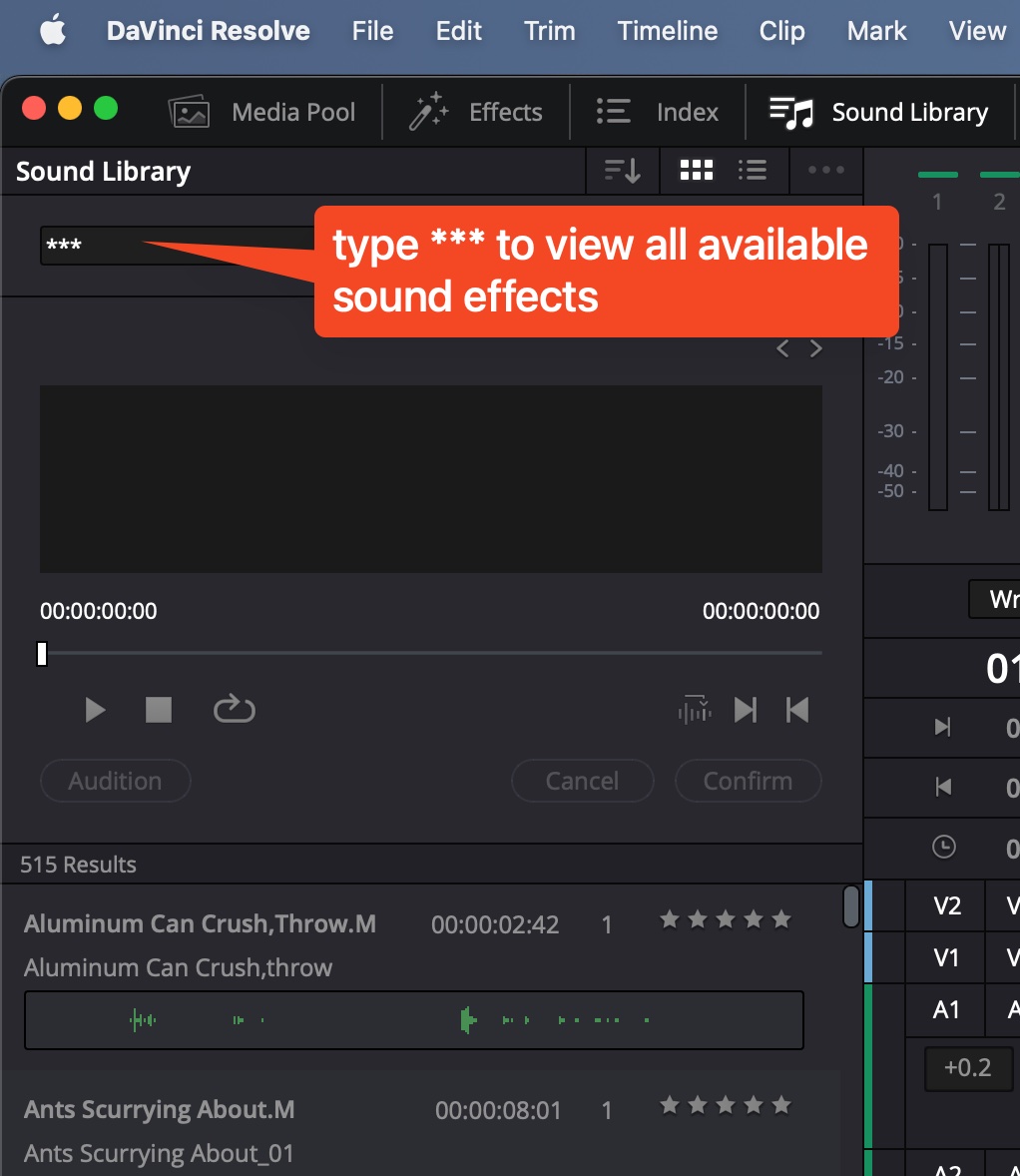Click the Confirm button
1020x1176 pixels.
click(748, 781)
